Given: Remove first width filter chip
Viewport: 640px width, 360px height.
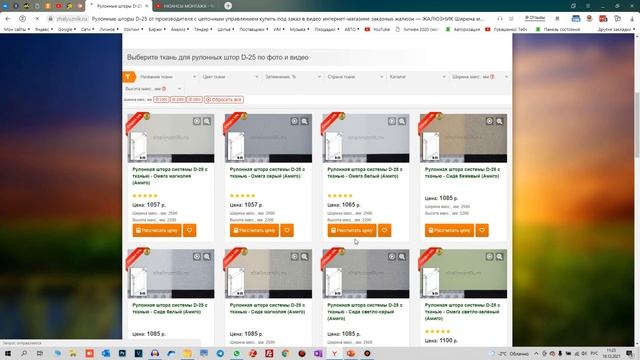Looking at the screenshot, I should click(162, 100).
